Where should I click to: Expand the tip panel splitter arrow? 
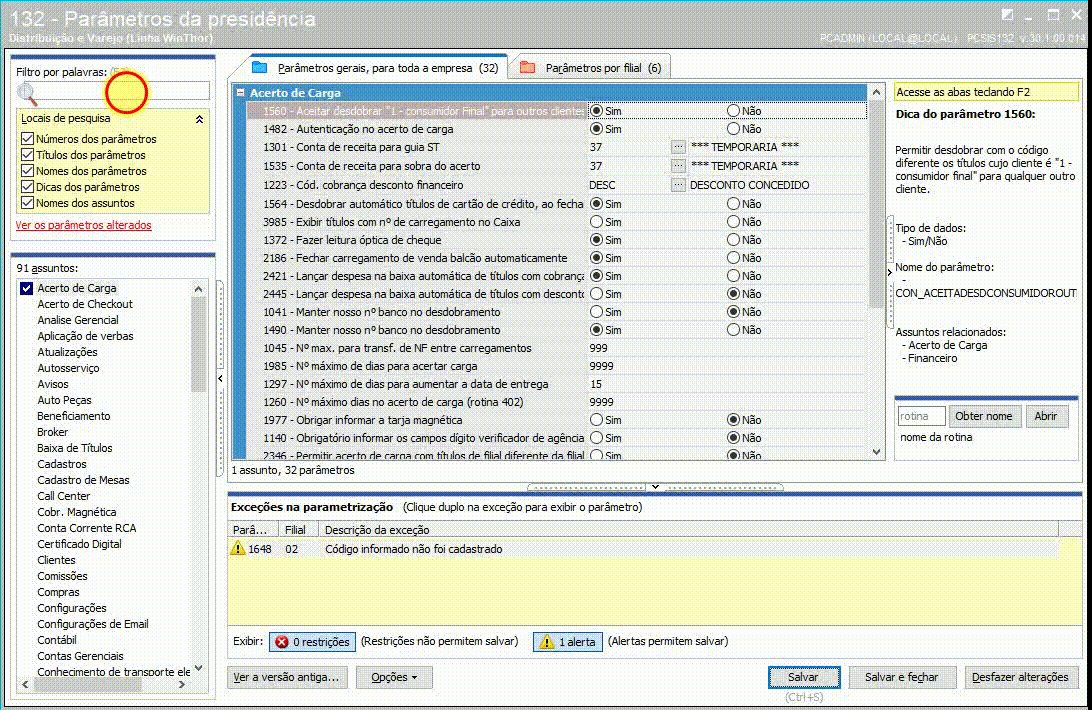click(x=889, y=272)
